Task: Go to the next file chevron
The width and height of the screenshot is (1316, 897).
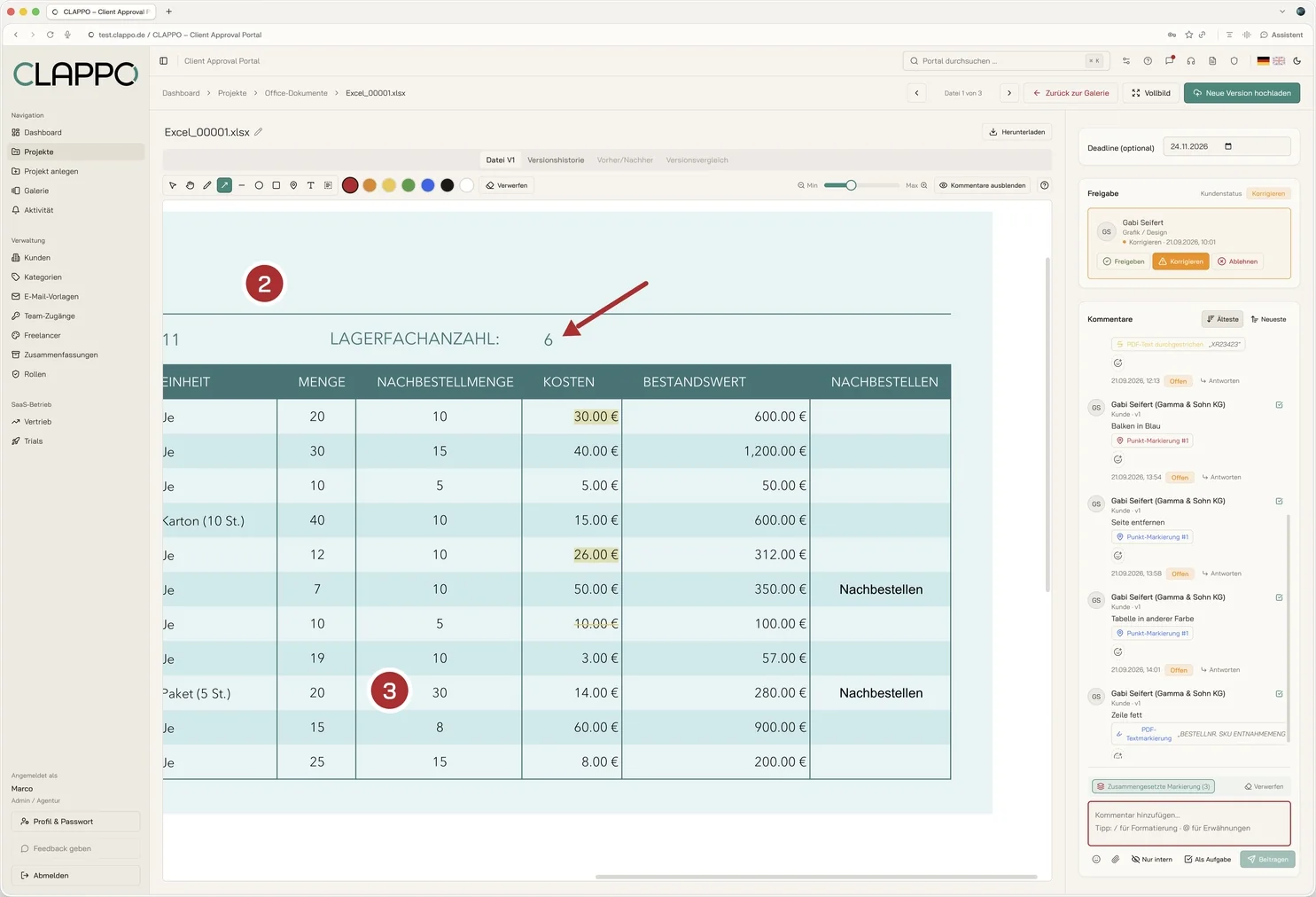Action: [1008, 93]
